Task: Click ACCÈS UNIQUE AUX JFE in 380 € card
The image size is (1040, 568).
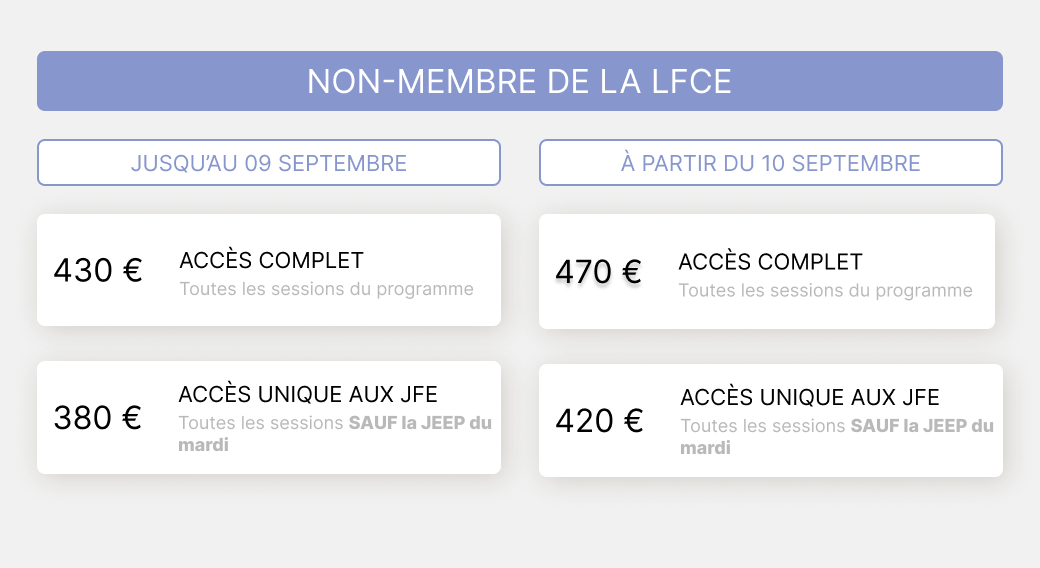Action: (x=308, y=394)
